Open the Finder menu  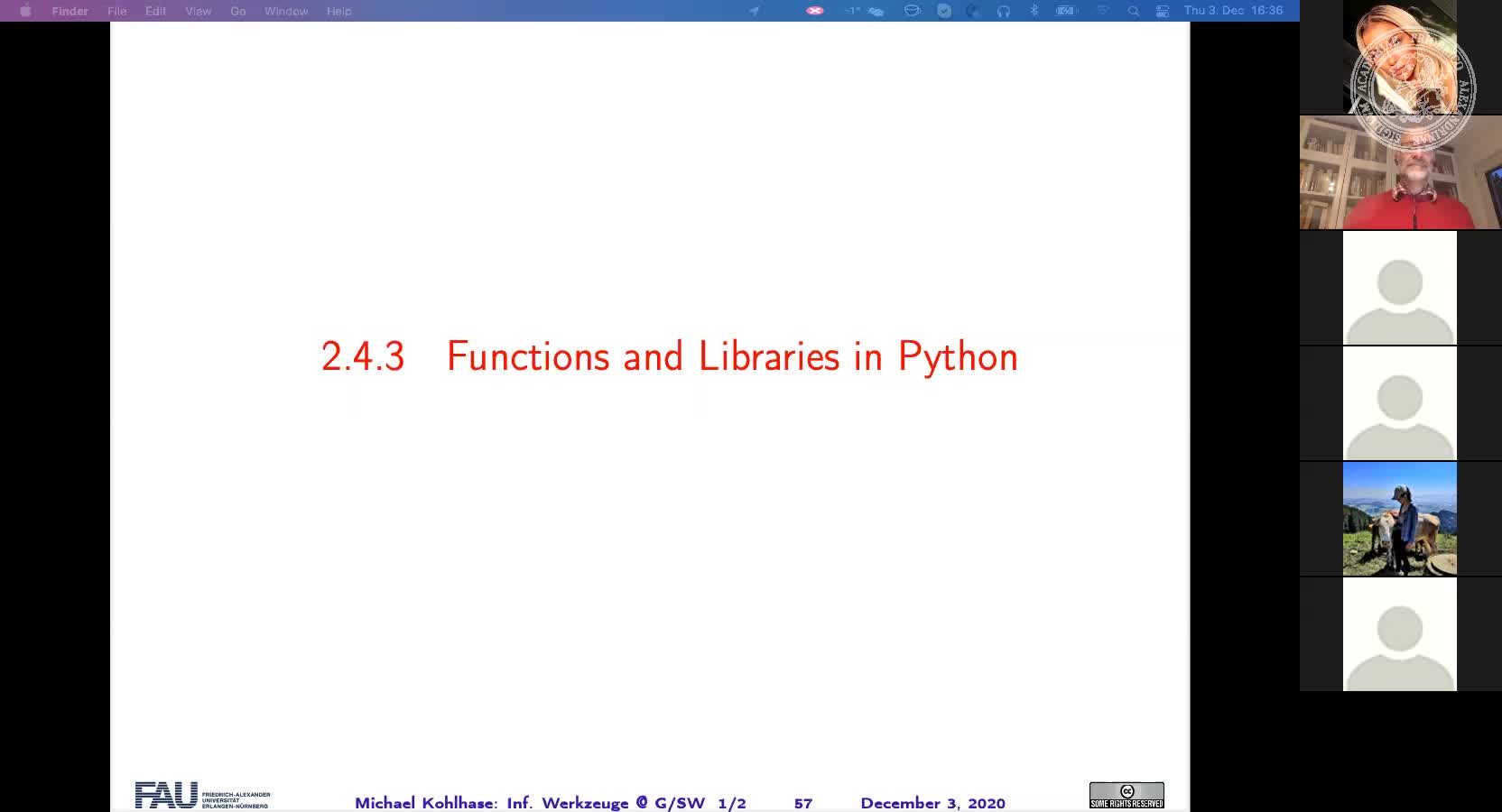tap(70, 11)
